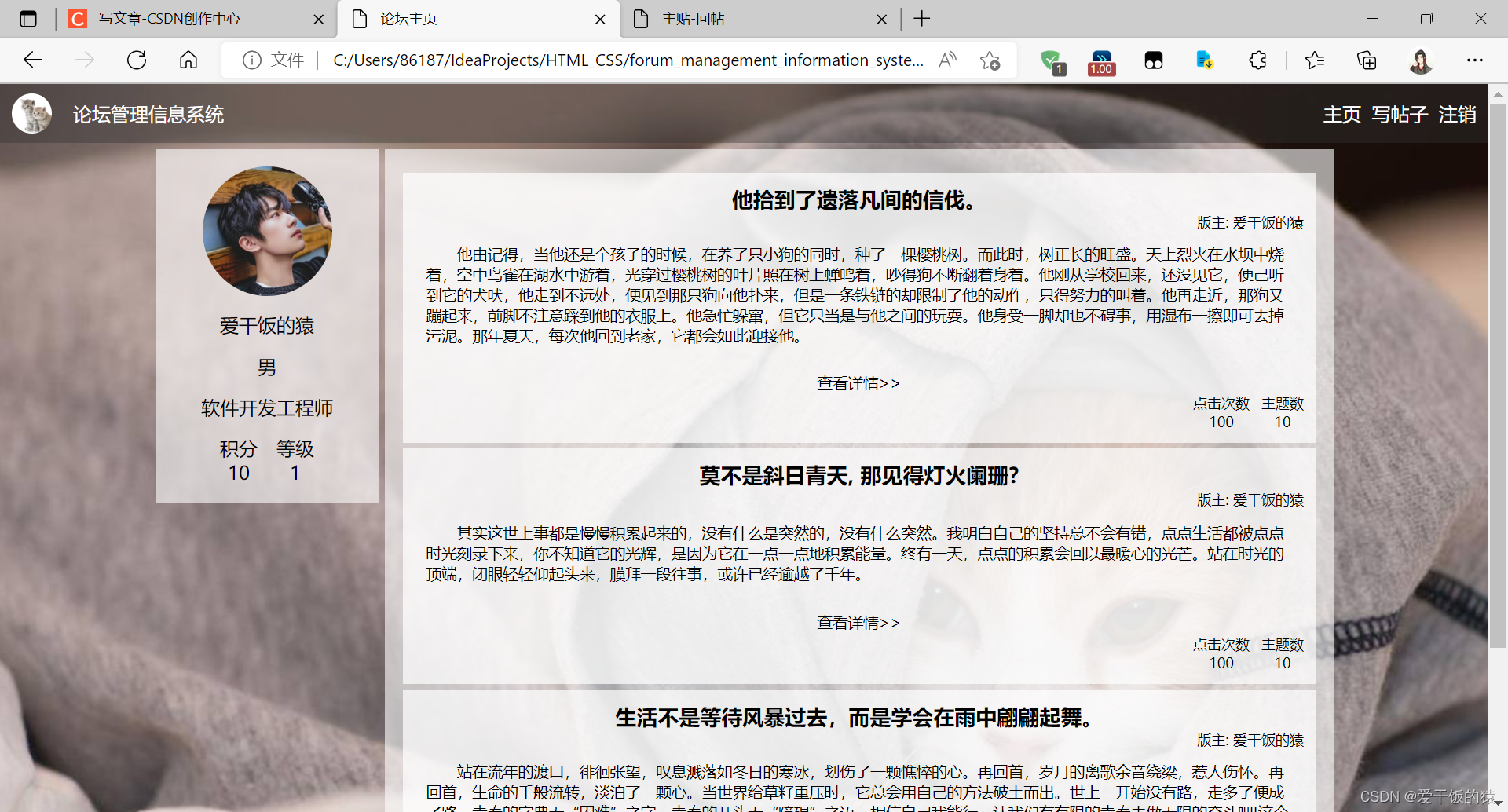The image size is (1508, 812).
Task: Open the browser home icon
Action: [188, 60]
